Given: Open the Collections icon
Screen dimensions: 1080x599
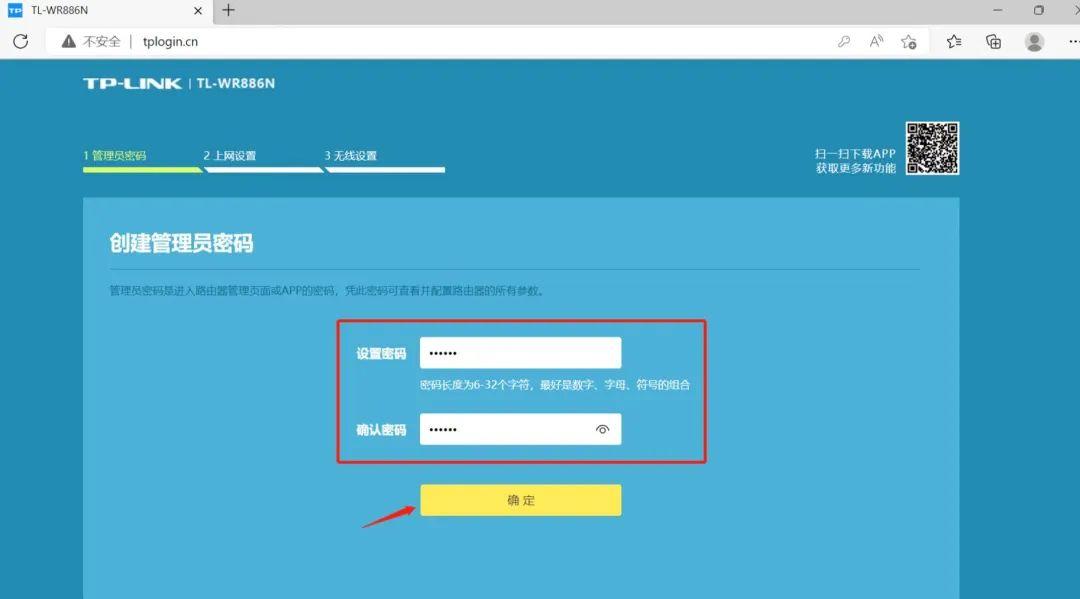Looking at the screenshot, I should pos(992,41).
